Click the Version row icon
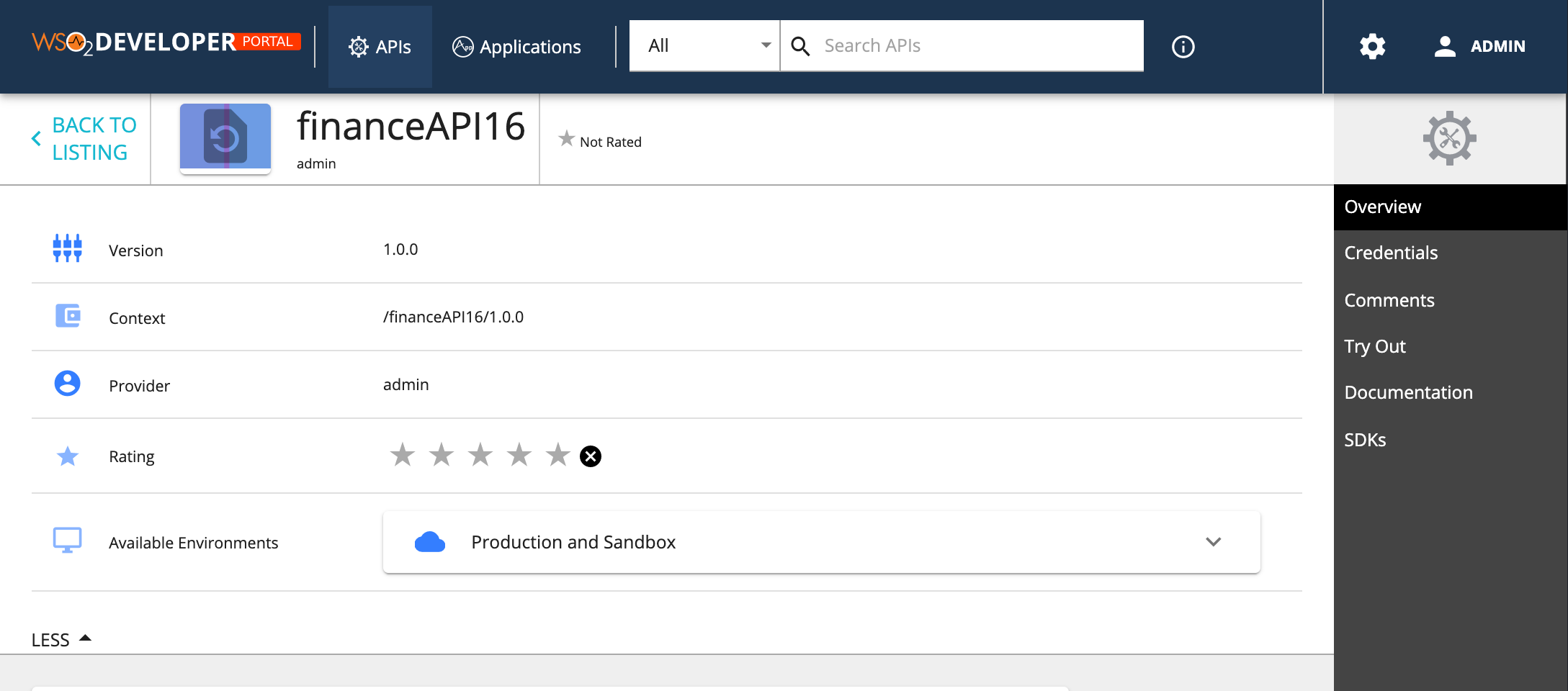The height and width of the screenshot is (691, 1568). pyautogui.click(x=67, y=248)
